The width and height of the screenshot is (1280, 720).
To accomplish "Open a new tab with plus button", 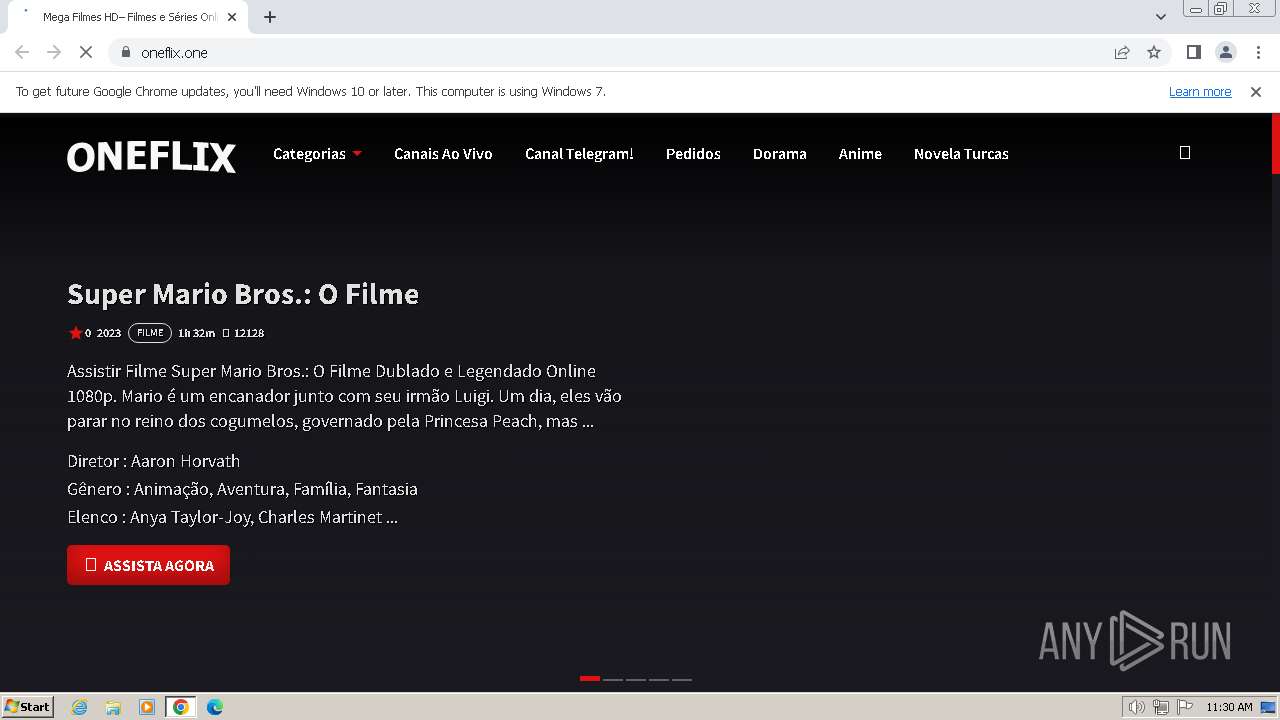I will pos(270,17).
